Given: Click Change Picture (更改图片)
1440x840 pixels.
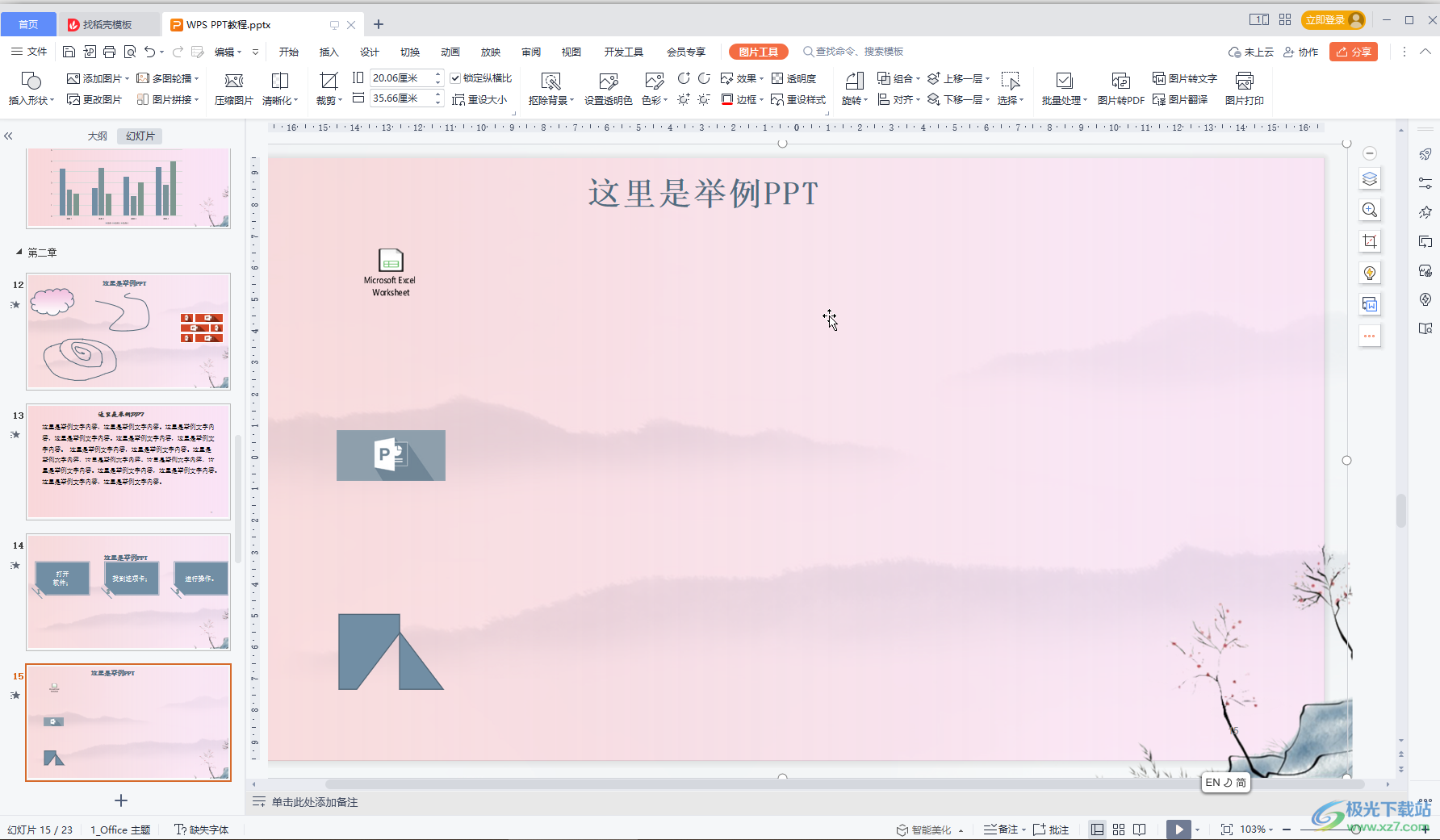Looking at the screenshot, I should tap(94, 99).
